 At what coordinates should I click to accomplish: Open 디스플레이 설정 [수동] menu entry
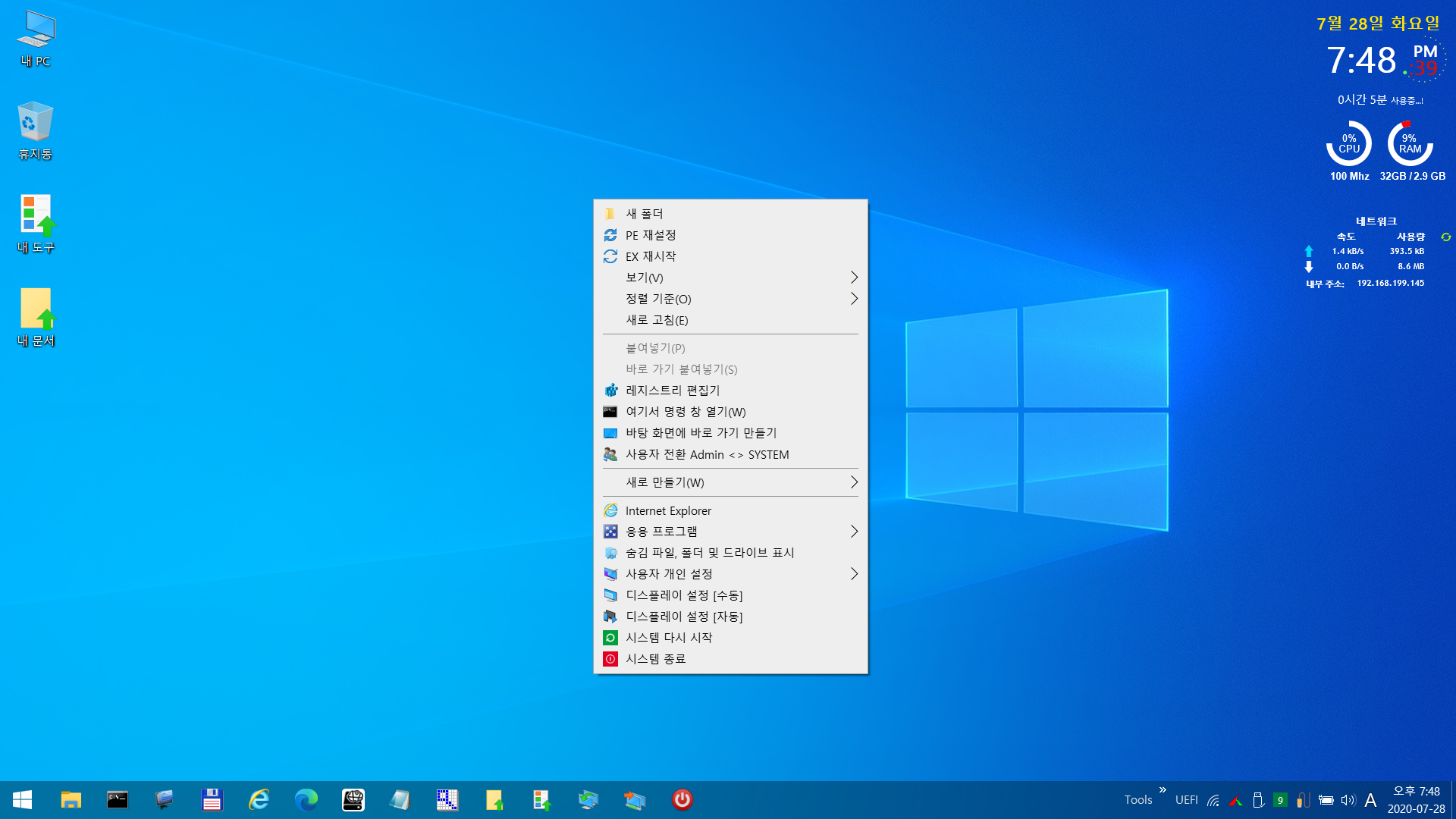pos(730,595)
